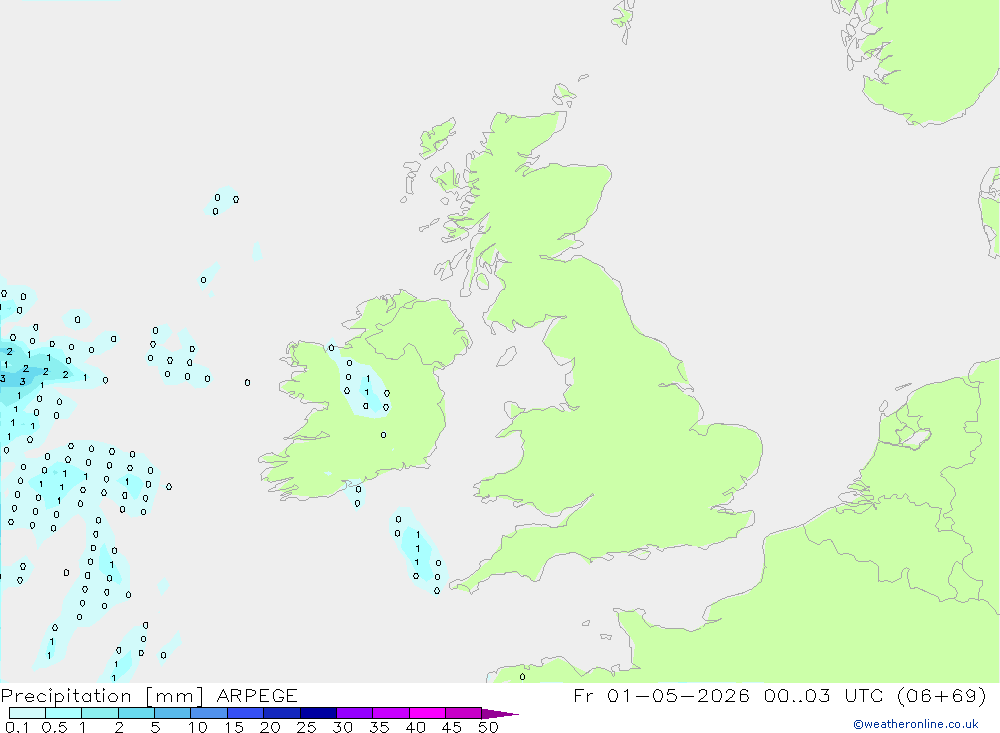Pick the 15 to 20 mm legend color
Image resolution: width=1000 pixels, height=733 pixels.
246,713
